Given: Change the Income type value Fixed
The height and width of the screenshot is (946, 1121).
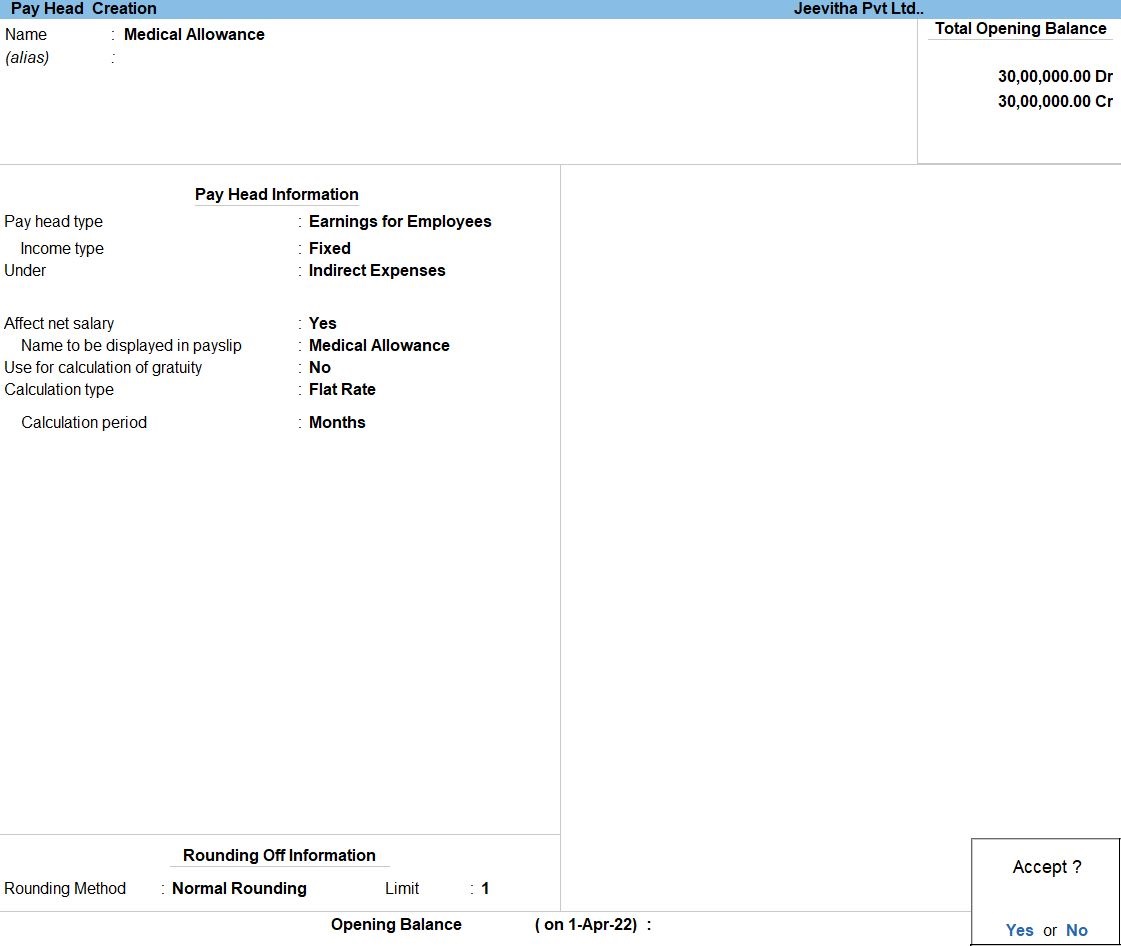Looking at the screenshot, I should pos(329,248).
